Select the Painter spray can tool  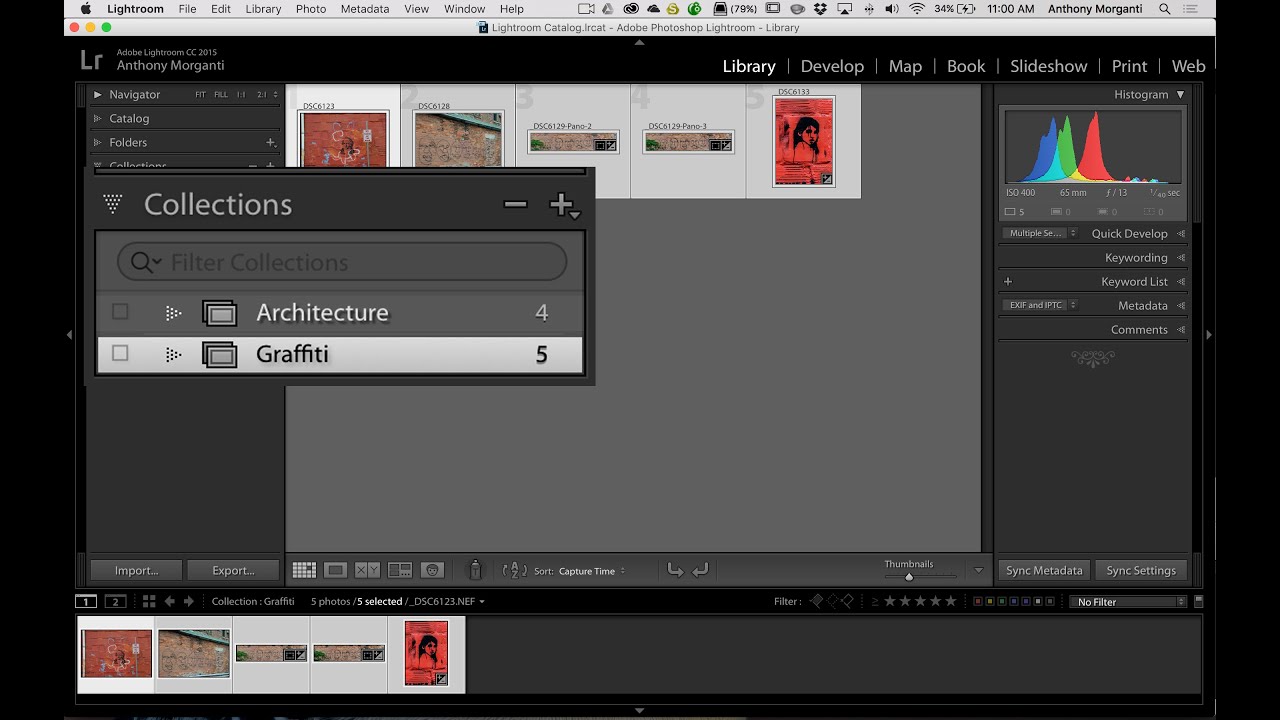tap(475, 570)
